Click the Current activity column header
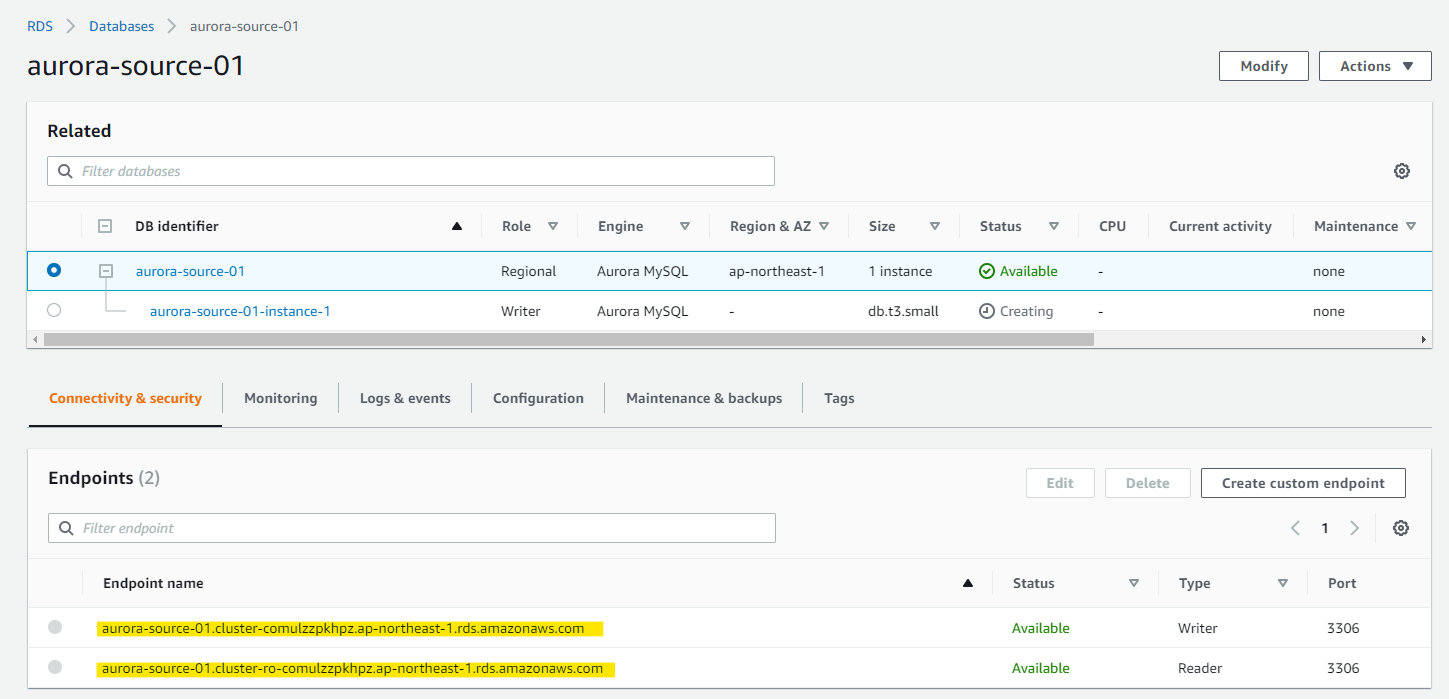This screenshot has height=699, width=1449. coord(1220,226)
